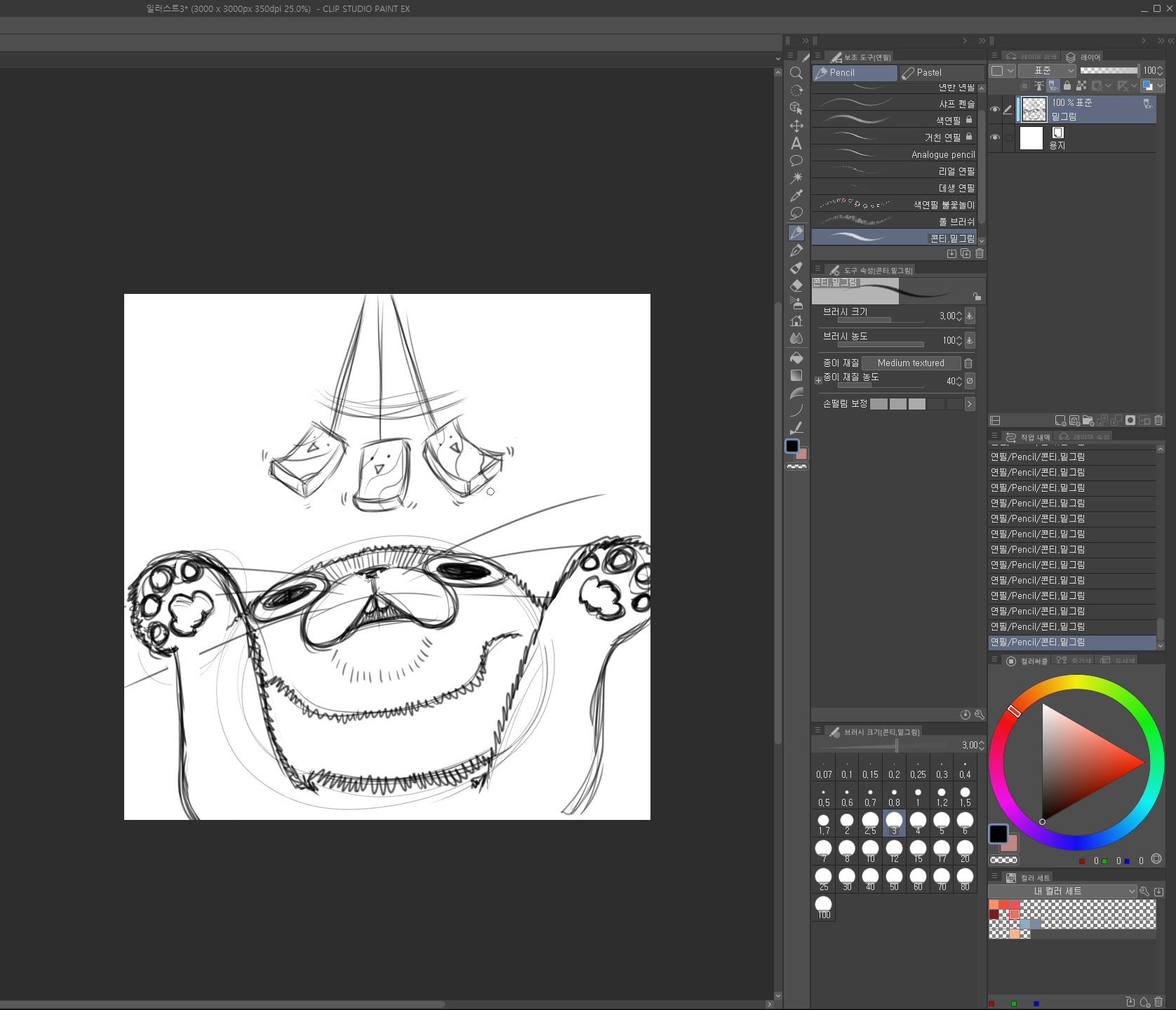Screen dimensions: 1176x1010
Task: Select the Lasso selection tool
Action: pyautogui.click(x=796, y=213)
